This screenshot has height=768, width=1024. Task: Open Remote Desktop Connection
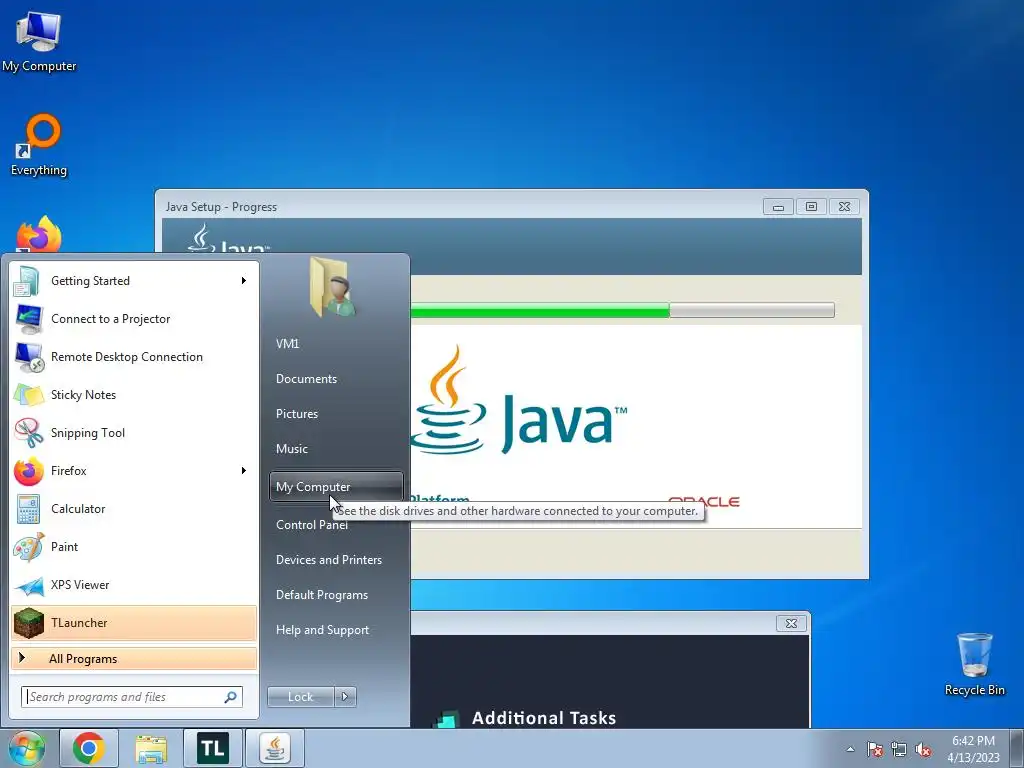134,357
